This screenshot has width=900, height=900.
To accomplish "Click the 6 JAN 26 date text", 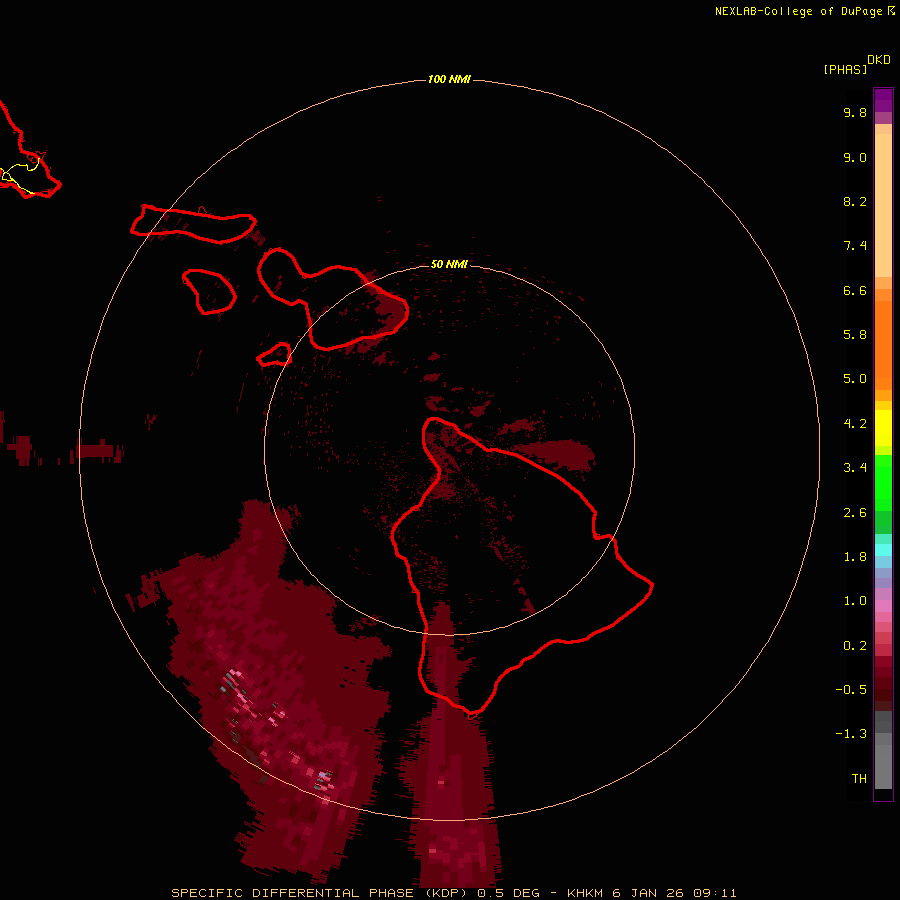I will coord(649,893).
